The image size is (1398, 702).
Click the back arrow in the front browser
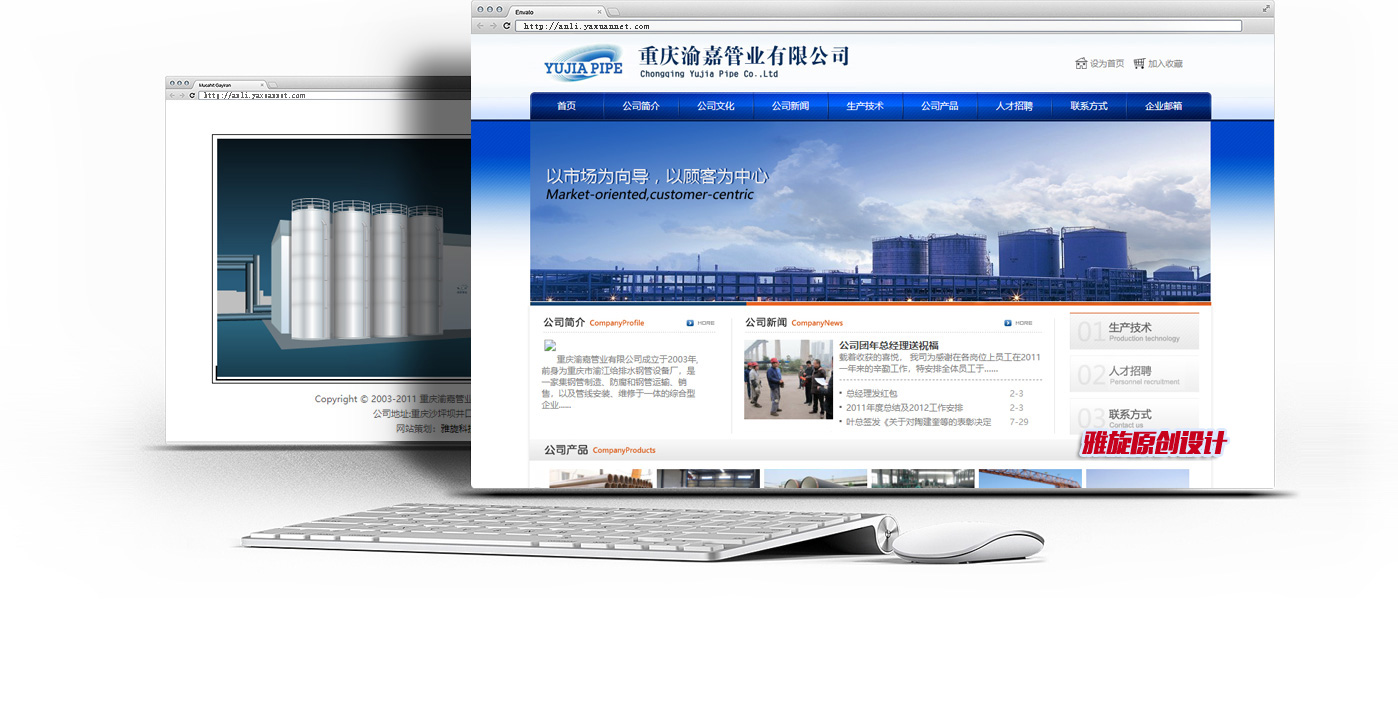click(x=480, y=26)
